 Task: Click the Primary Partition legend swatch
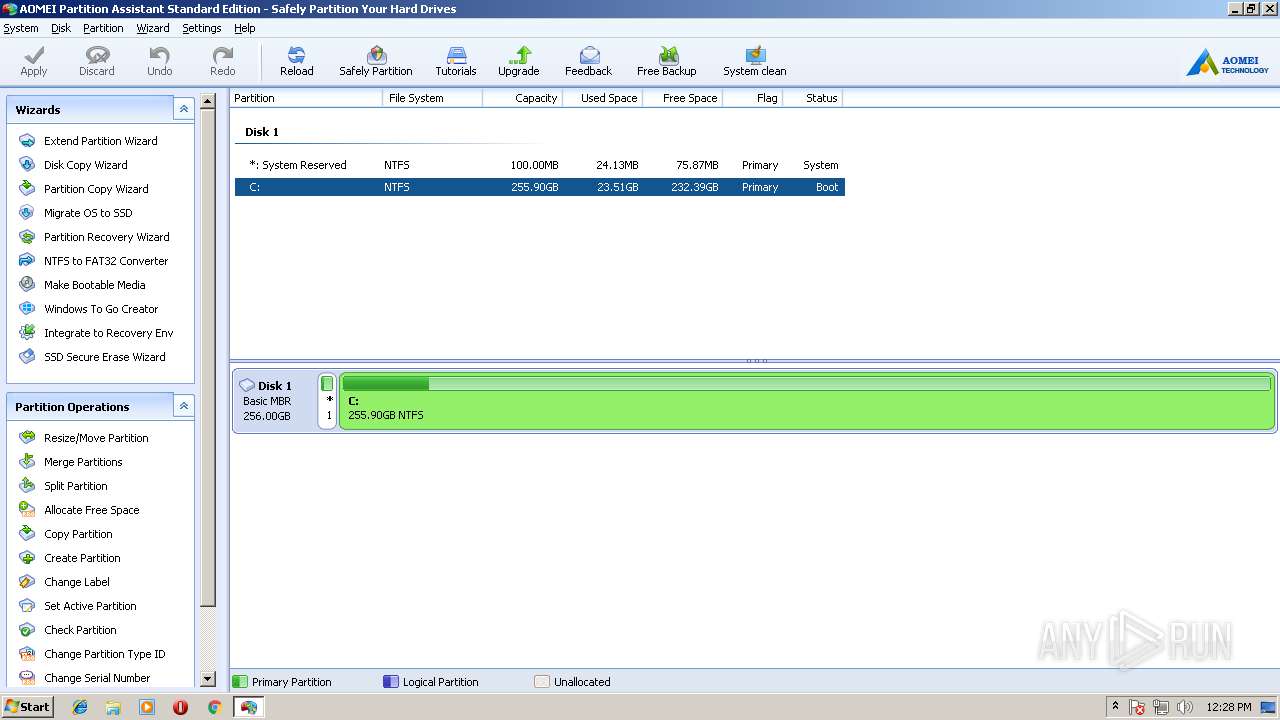click(239, 682)
